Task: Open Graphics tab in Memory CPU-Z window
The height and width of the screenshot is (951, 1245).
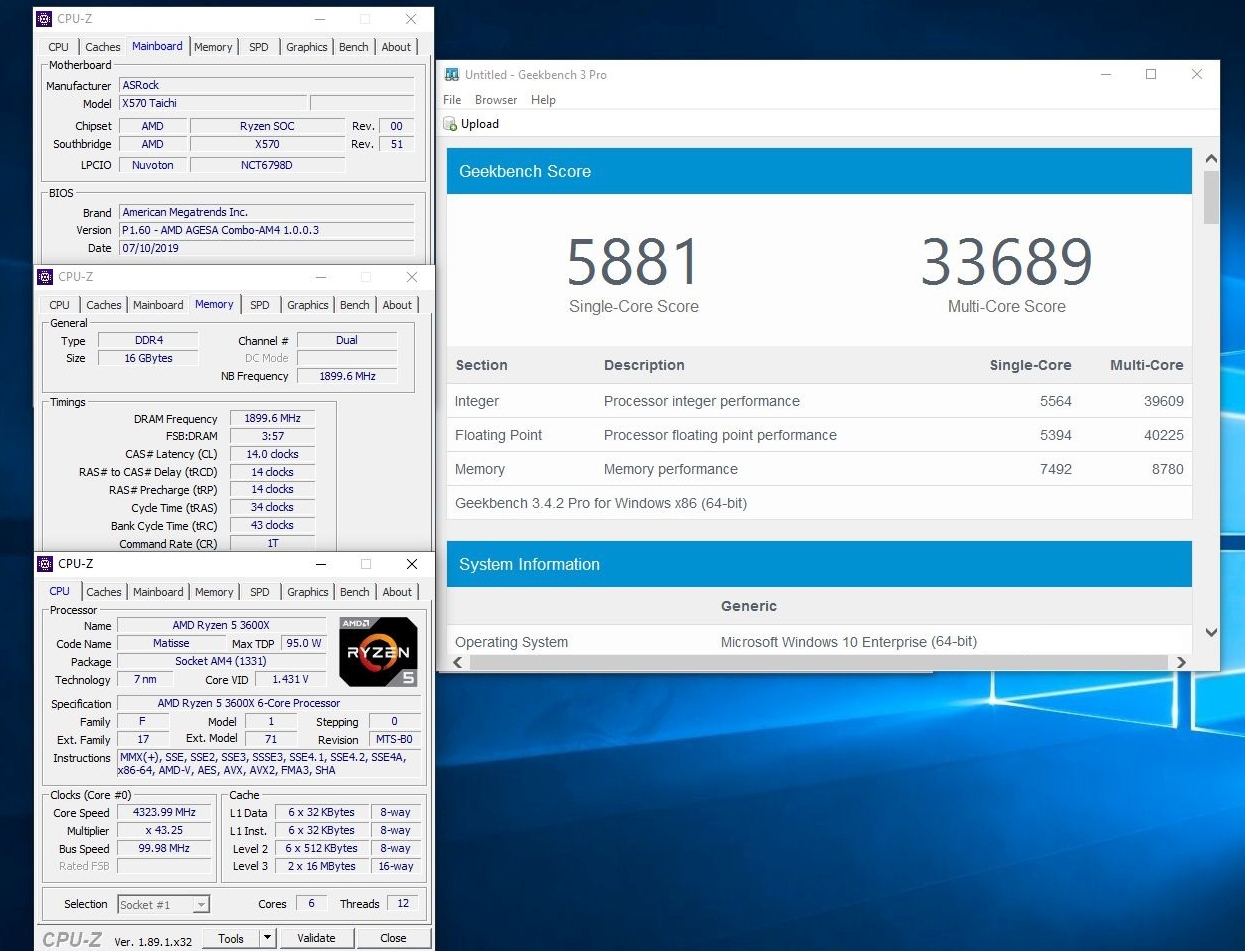Action: (308, 305)
